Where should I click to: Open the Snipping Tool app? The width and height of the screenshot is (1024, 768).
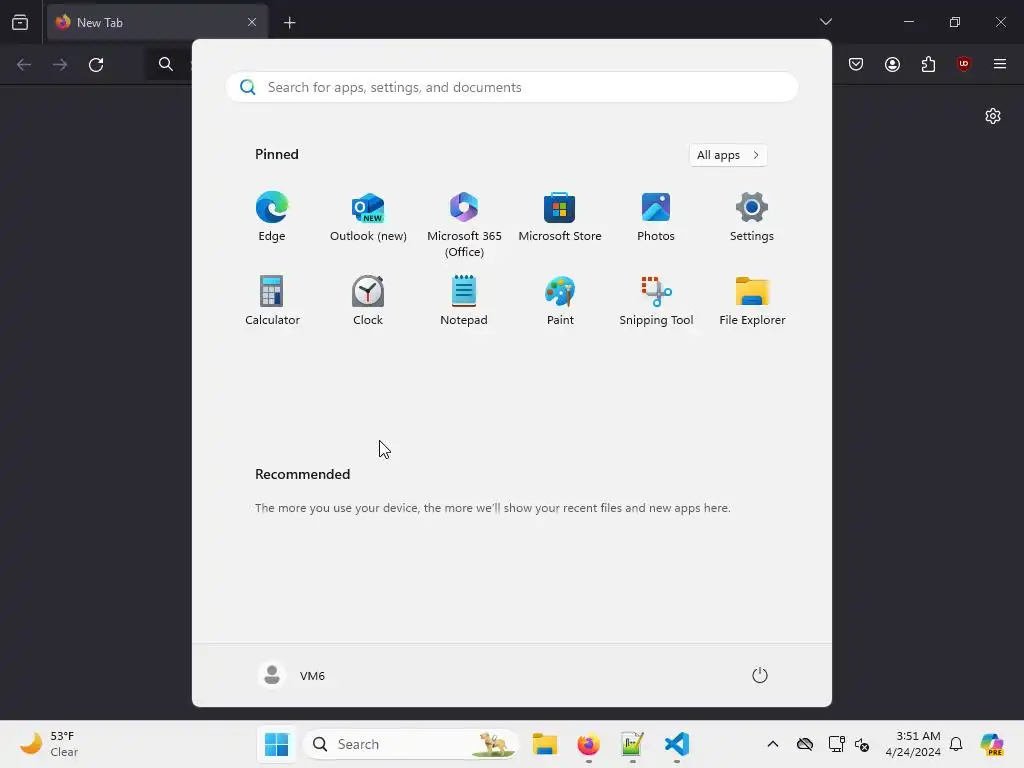656,300
